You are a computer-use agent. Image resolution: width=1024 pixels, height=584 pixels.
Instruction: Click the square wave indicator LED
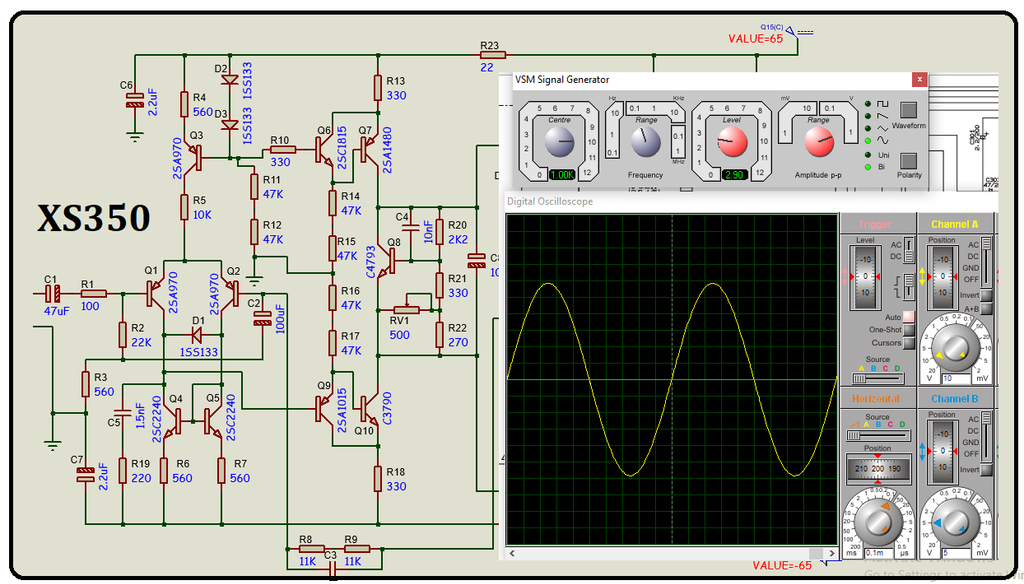tap(868, 104)
